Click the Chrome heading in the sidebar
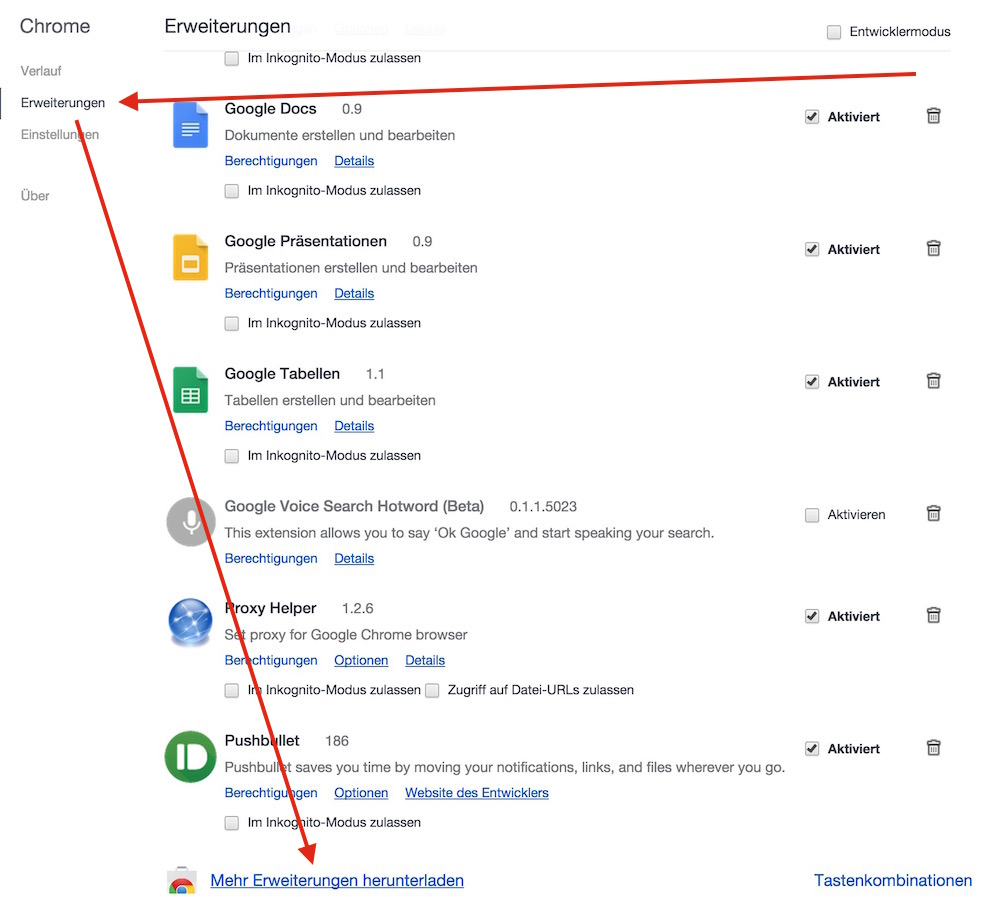The height and width of the screenshot is (897, 1000). [55, 26]
